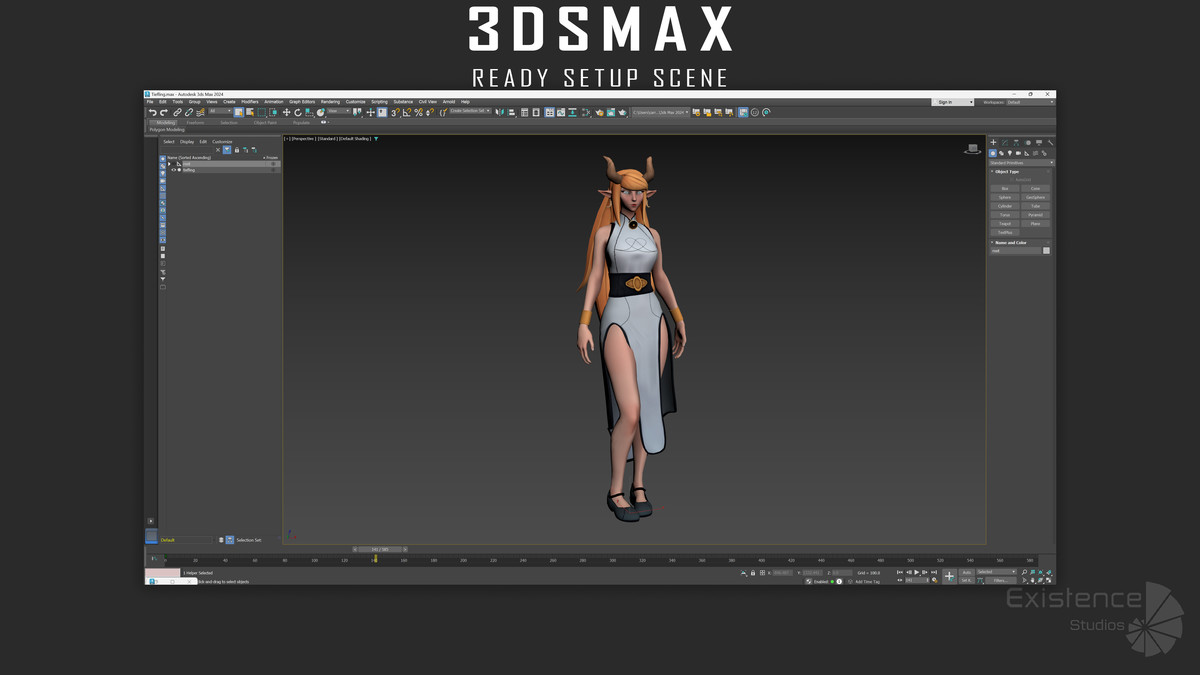This screenshot has height=675, width=1200.
Task: Toggle the Angle Snap button
Action: coord(407,112)
